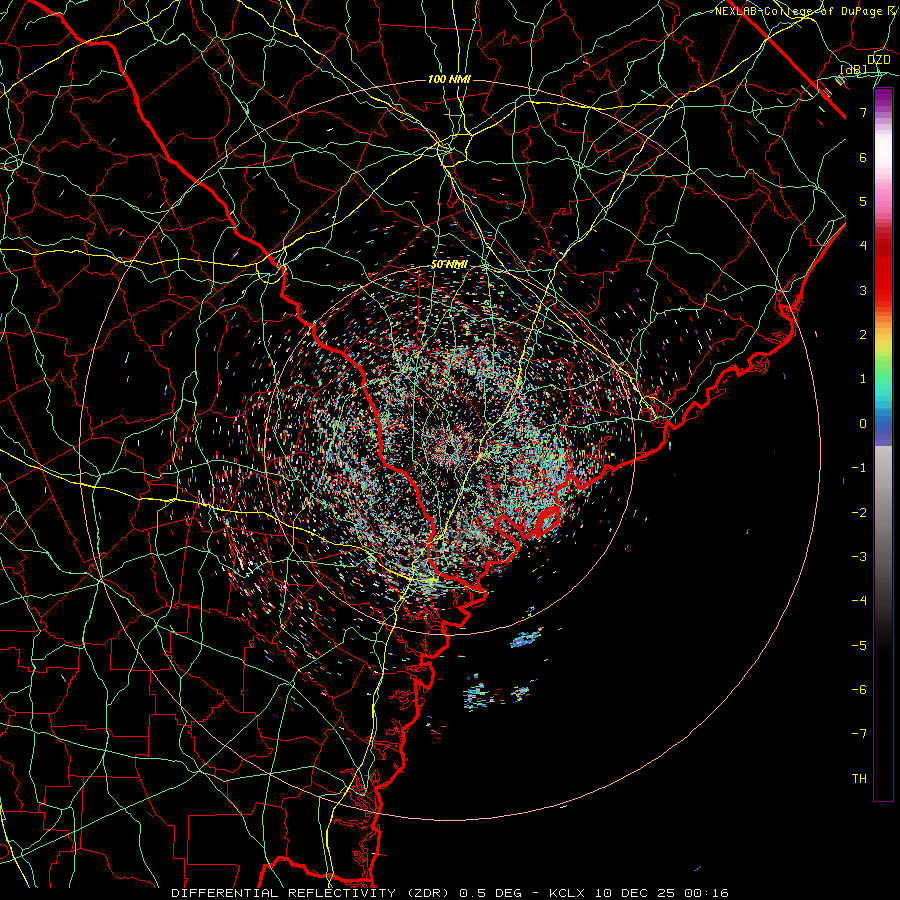
Task: Click the TH label on the color scale
Action: 859,779
